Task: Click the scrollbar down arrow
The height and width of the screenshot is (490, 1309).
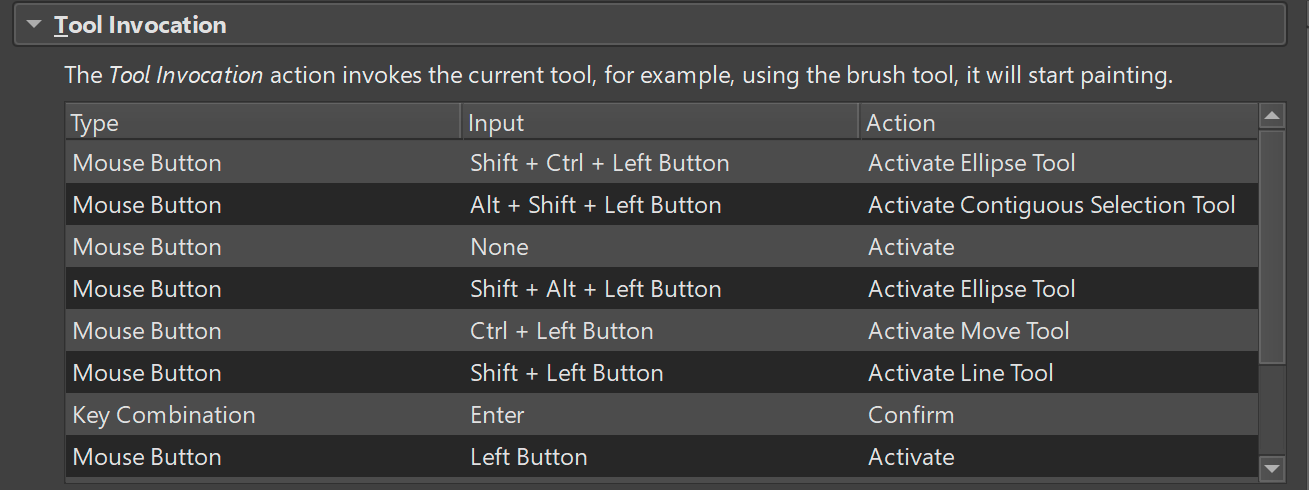Action: (x=1272, y=467)
